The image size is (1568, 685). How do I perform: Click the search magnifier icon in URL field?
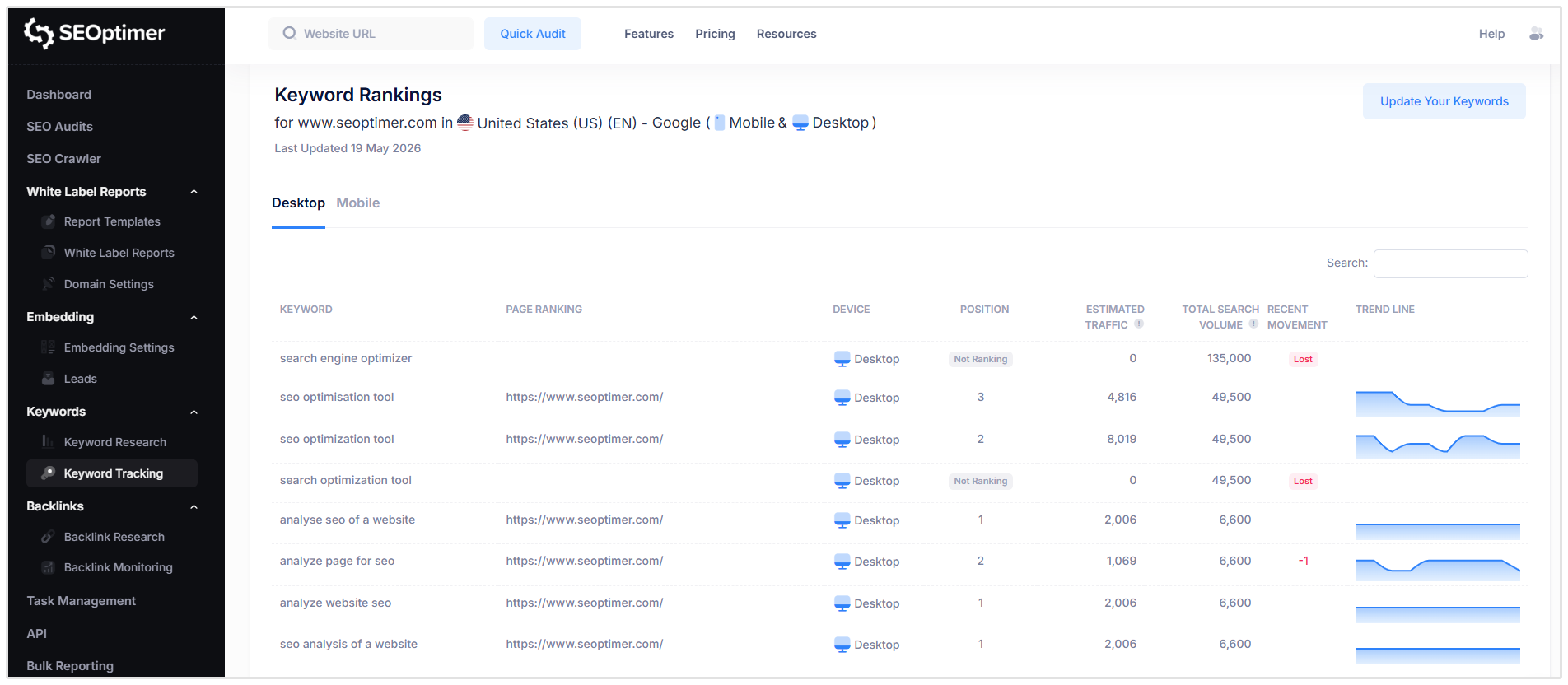289,33
